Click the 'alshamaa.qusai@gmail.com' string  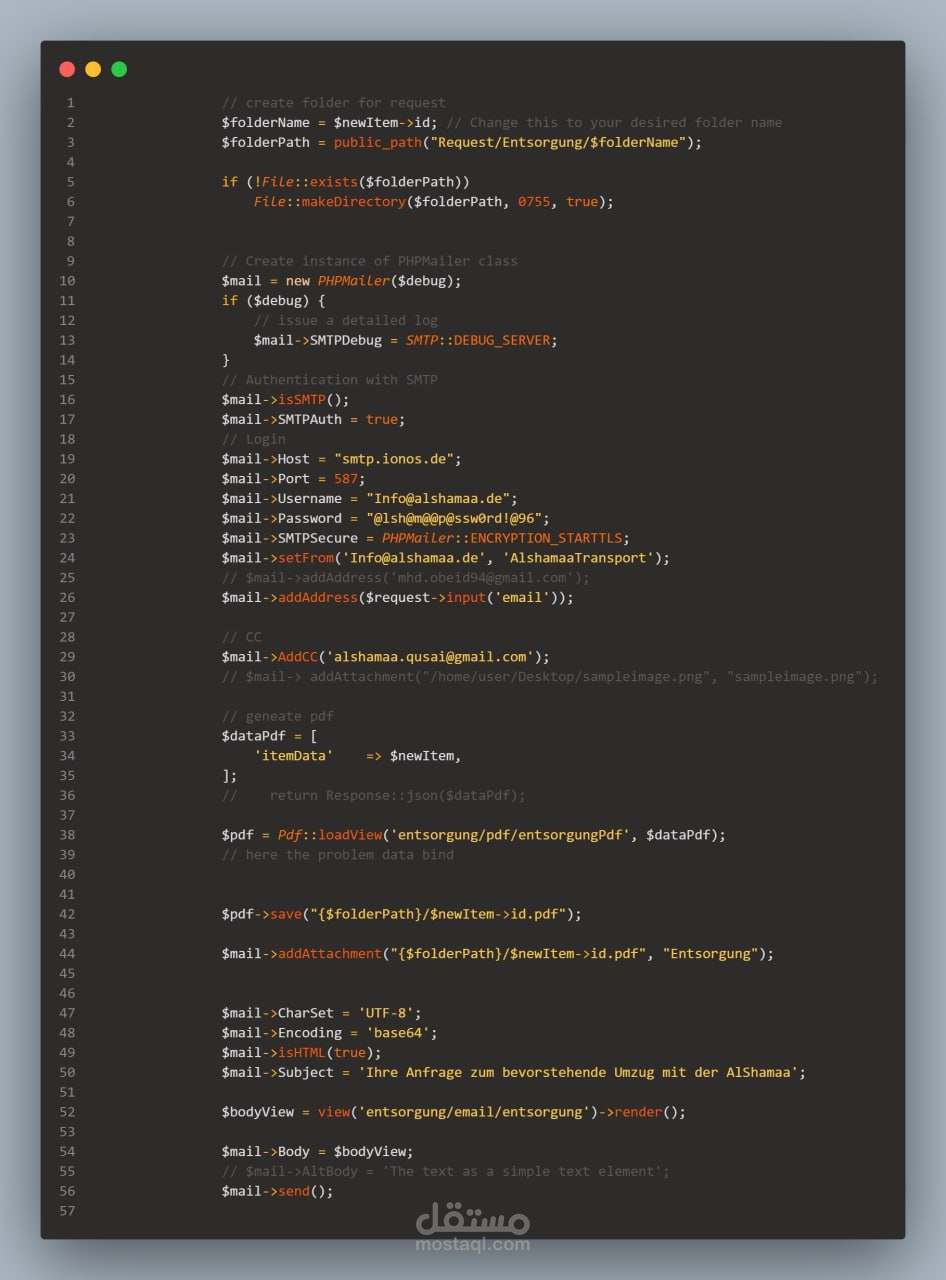(x=430, y=656)
